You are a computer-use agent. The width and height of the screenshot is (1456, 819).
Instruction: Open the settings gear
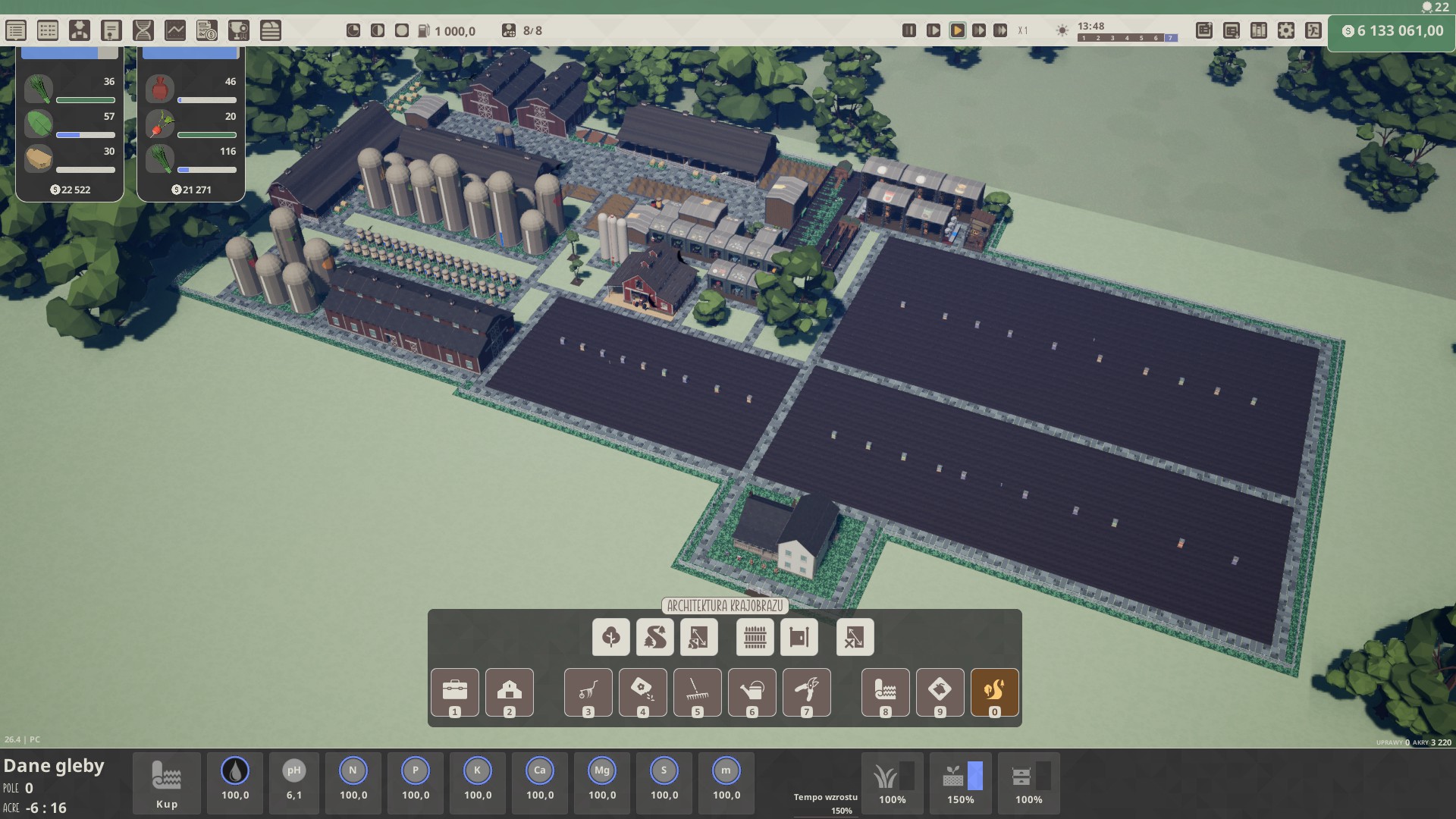(1286, 30)
